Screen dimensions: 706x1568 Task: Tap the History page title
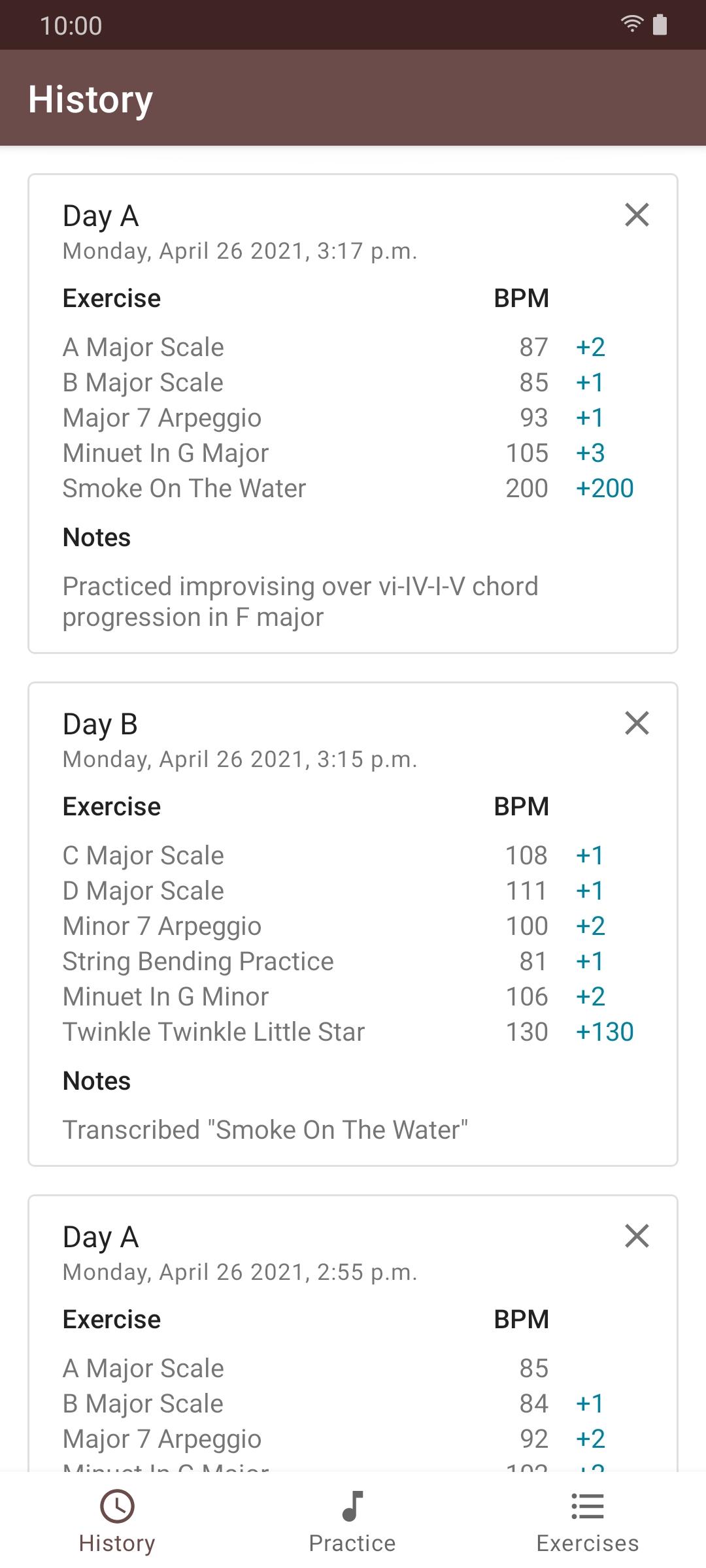click(x=91, y=99)
